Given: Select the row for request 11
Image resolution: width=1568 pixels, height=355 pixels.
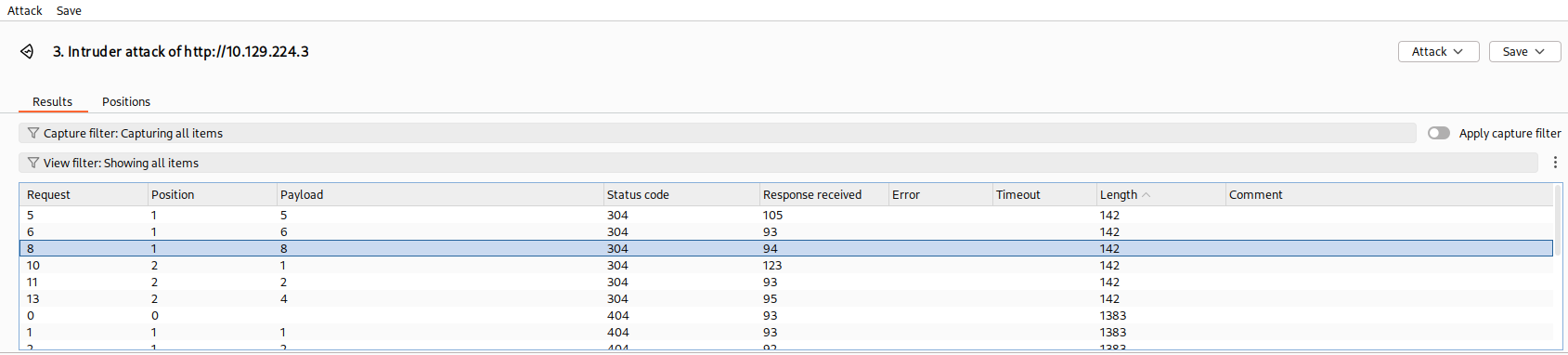Looking at the screenshot, I should pyautogui.click(x=786, y=282).
